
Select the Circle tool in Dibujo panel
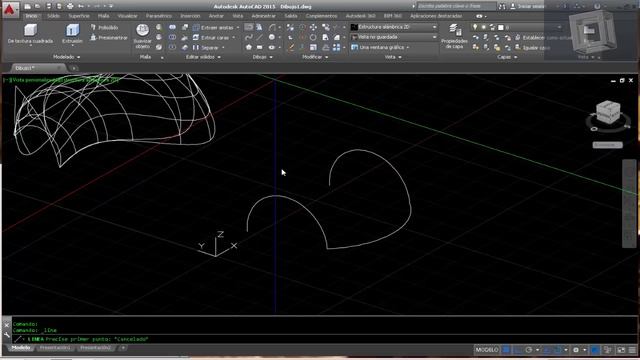[x=272, y=37]
